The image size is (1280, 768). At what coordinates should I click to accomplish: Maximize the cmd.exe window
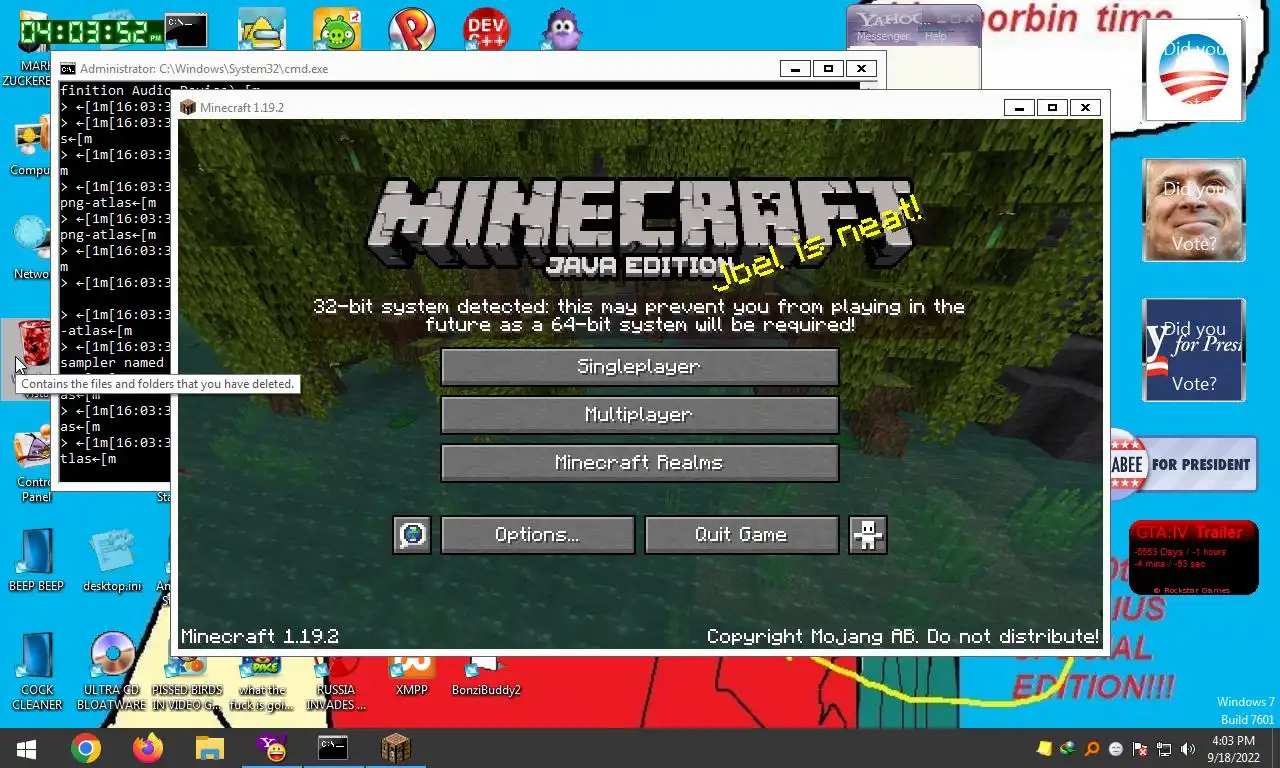828,69
